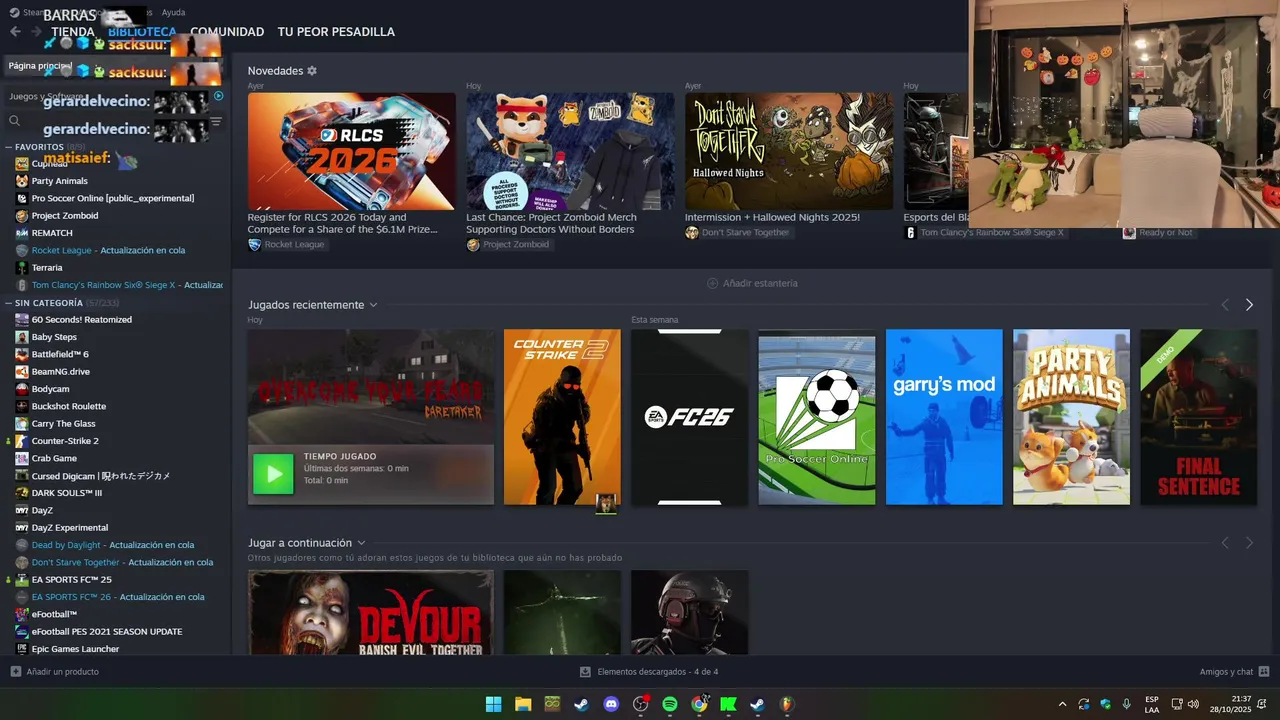Viewport: 1280px width, 720px height.
Task: Toggle the ready-to-play filter icon
Action: [x=219, y=96]
